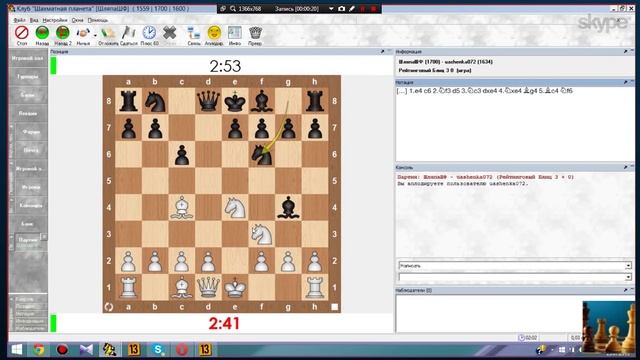This screenshot has width=640, height=360.
Task: Select the white knight on e4
Action: point(235,207)
